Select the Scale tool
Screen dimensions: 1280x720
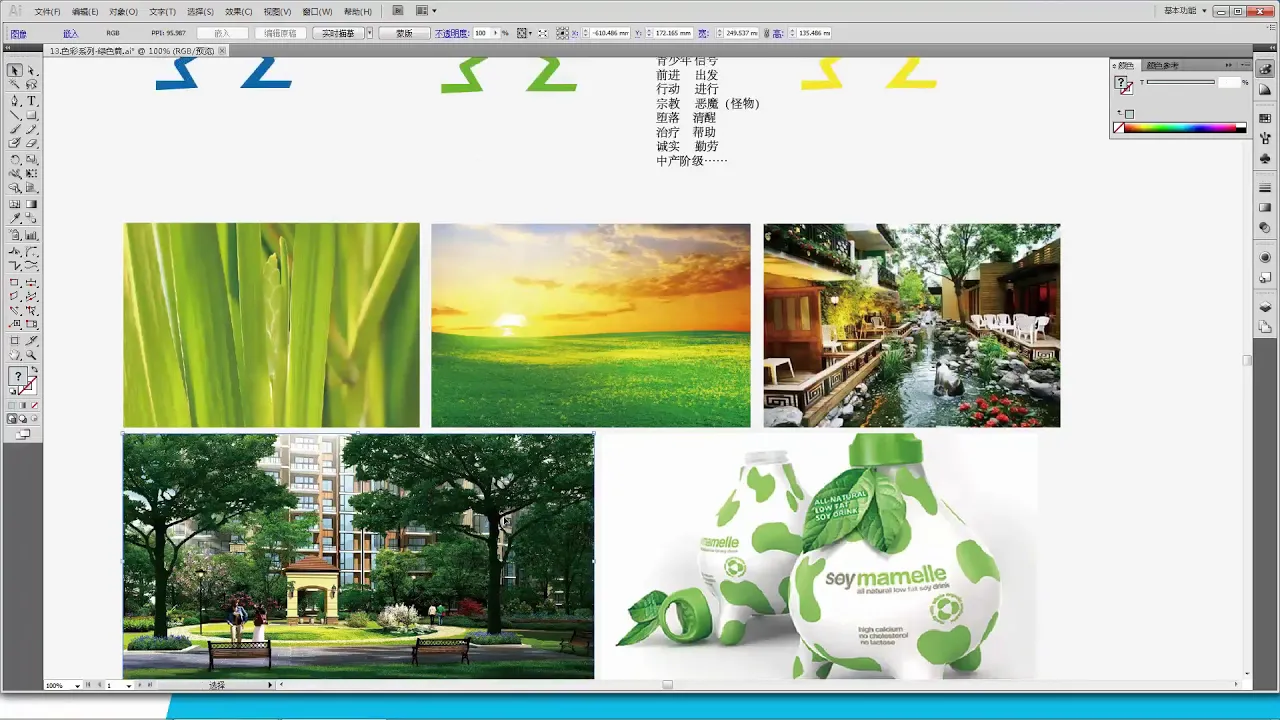(x=31, y=159)
